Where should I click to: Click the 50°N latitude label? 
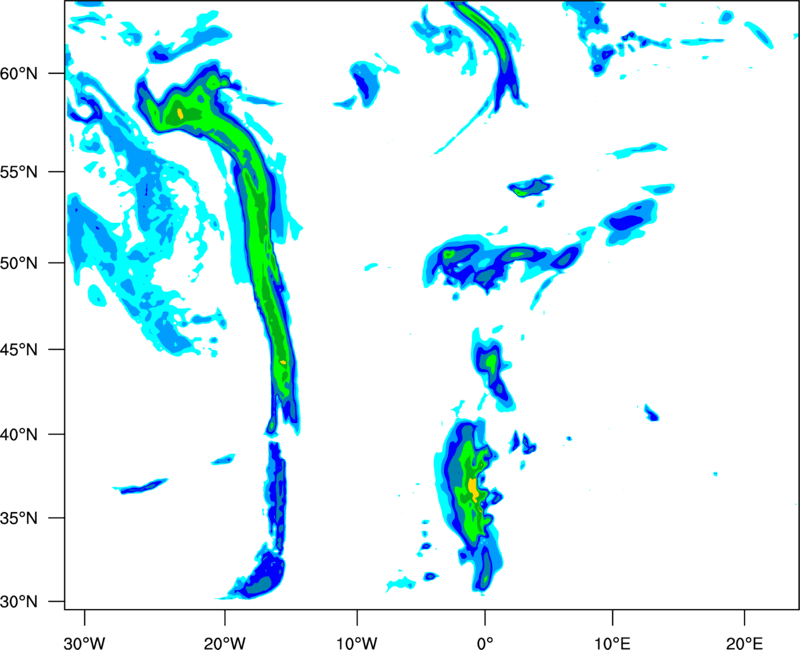pos(19,264)
